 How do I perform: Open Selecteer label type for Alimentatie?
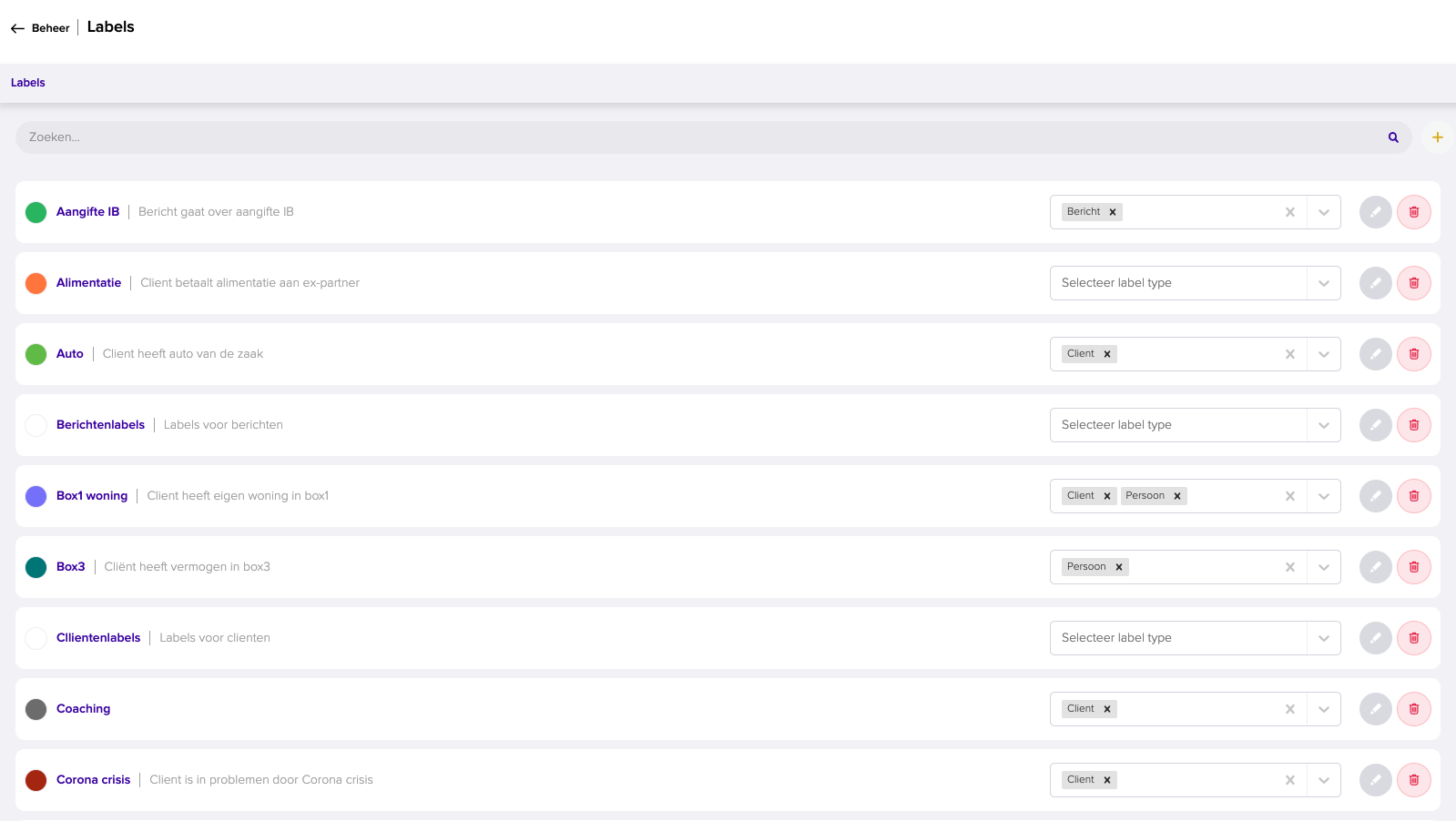pos(1195,283)
